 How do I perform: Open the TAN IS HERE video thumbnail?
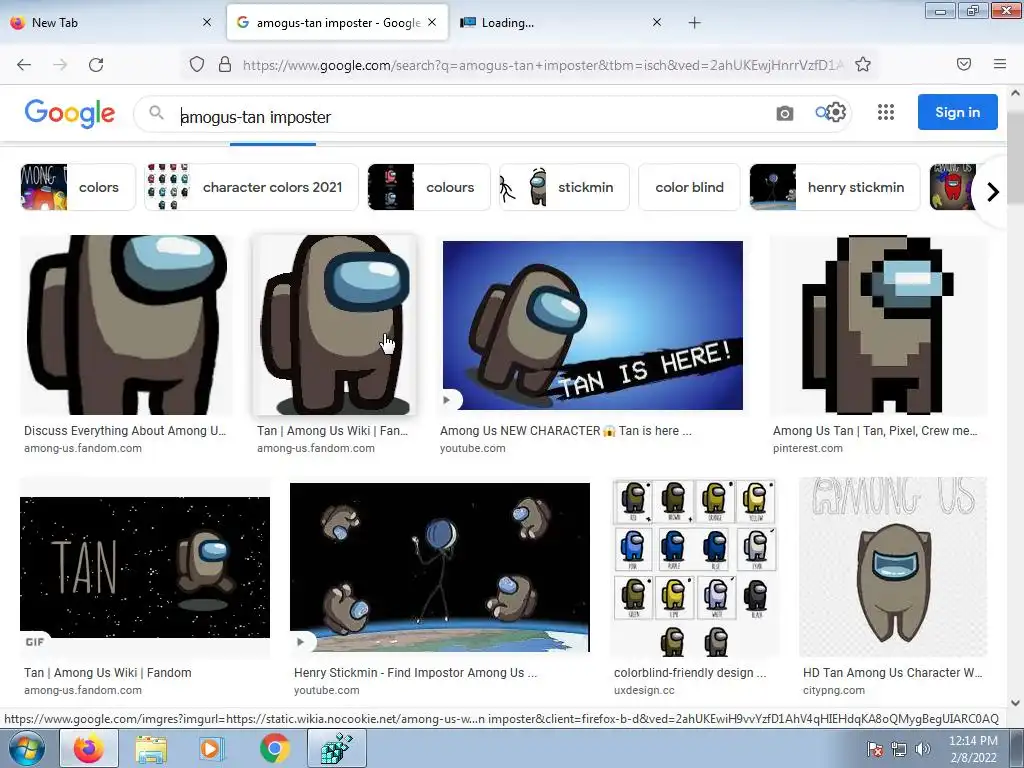[592, 325]
